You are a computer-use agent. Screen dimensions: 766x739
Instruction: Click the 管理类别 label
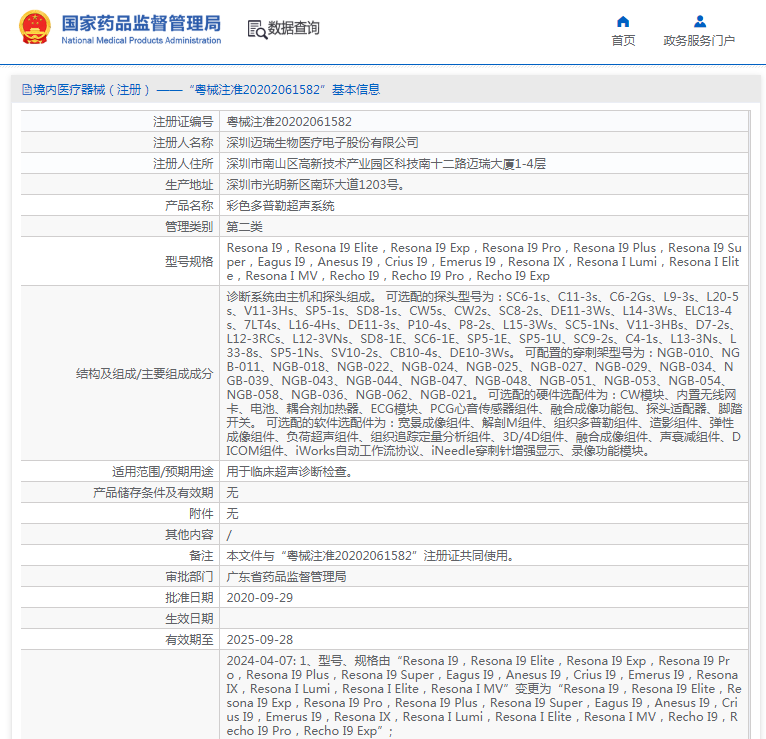coord(189,227)
